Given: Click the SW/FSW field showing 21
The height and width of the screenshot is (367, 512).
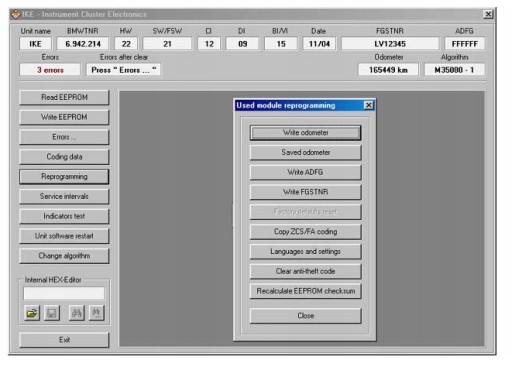Looking at the screenshot, I should 167,44.
